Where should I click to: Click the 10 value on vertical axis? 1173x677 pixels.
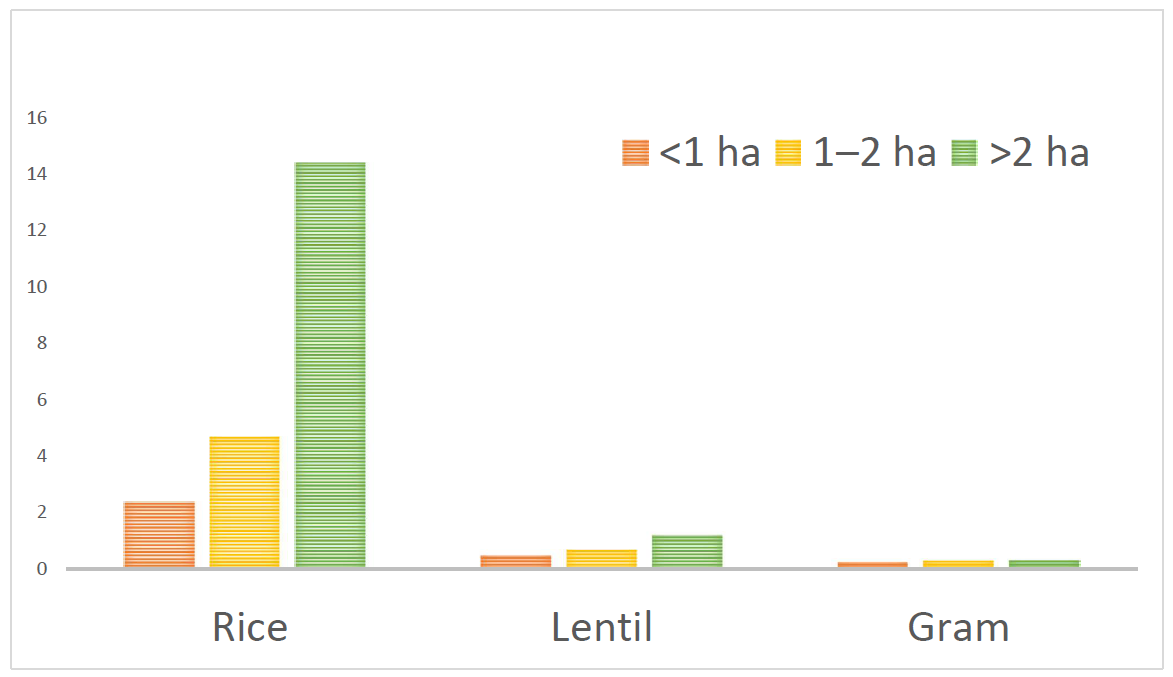(37, 287)
